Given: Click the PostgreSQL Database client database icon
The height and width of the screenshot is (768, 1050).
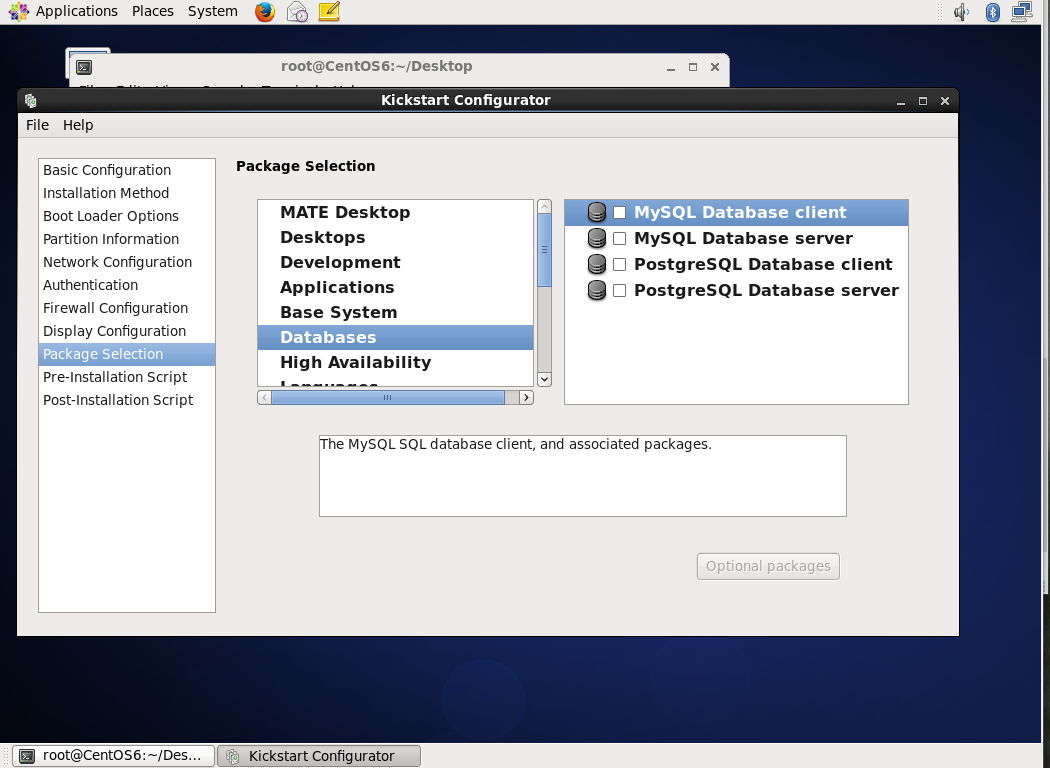Looking at the screenshot, I should (596, 264).
